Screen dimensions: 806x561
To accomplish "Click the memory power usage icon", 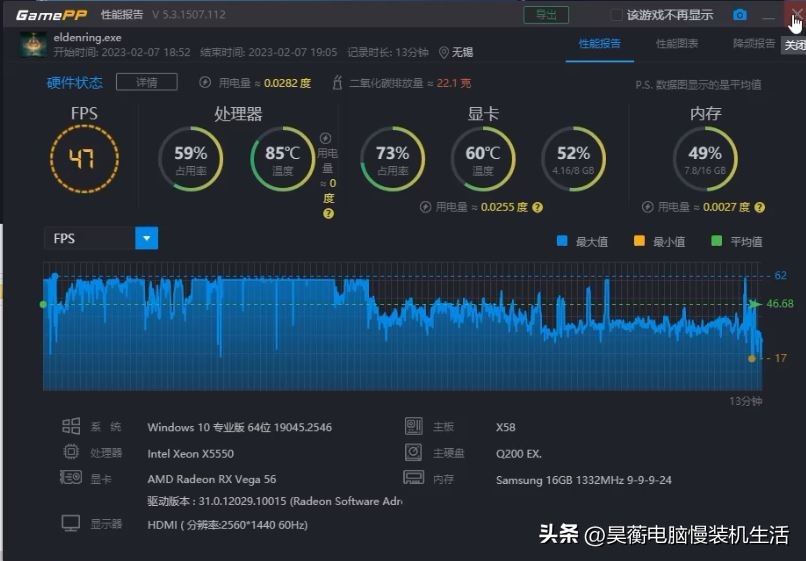I will (x=648, y=207).
